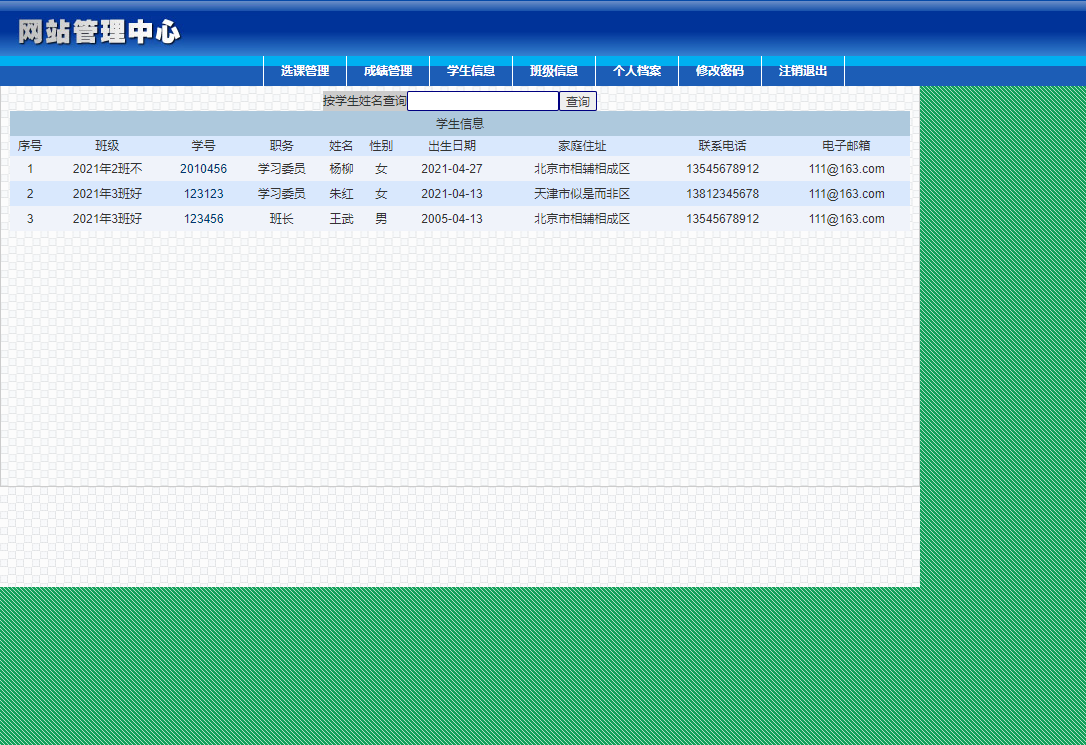The width and height of the screenshot is (1086, 745).
Task: Open the 班级信息 section
Action: (x=554, y=71)
